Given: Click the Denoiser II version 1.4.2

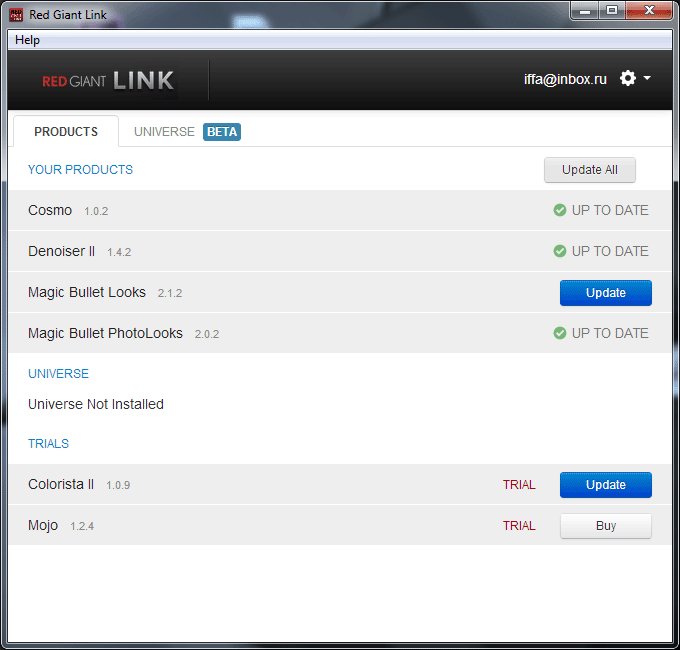Looking at the screenshot, I should click(x=119, y=252).
